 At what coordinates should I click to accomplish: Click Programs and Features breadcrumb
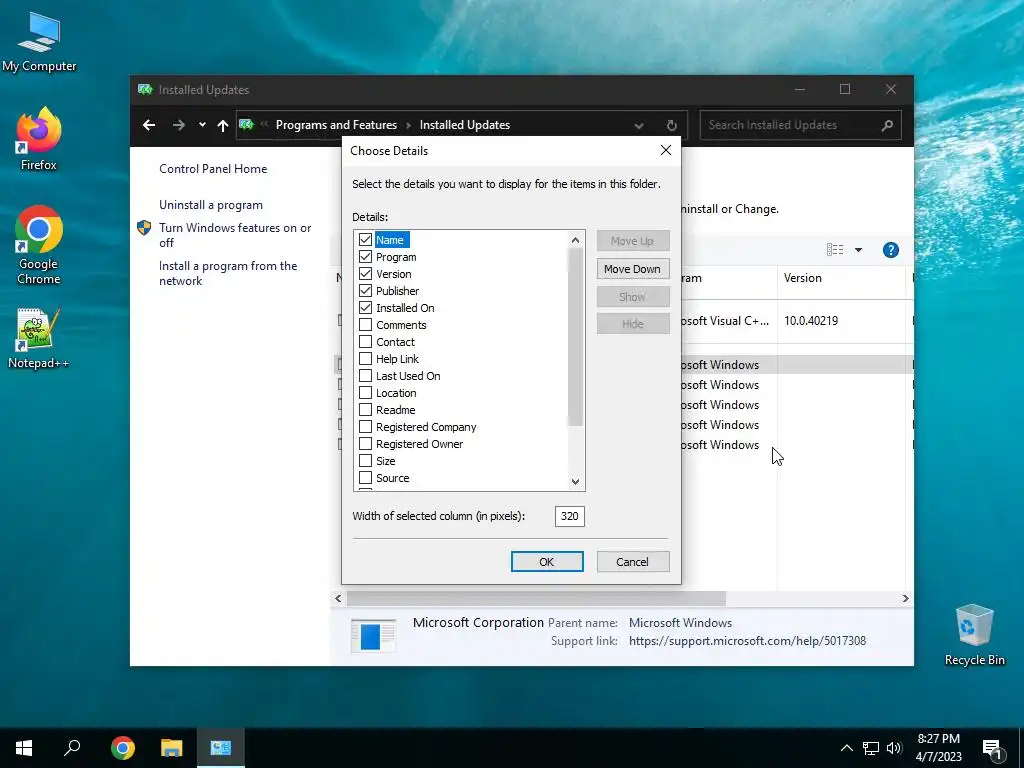tap(336, 125)
